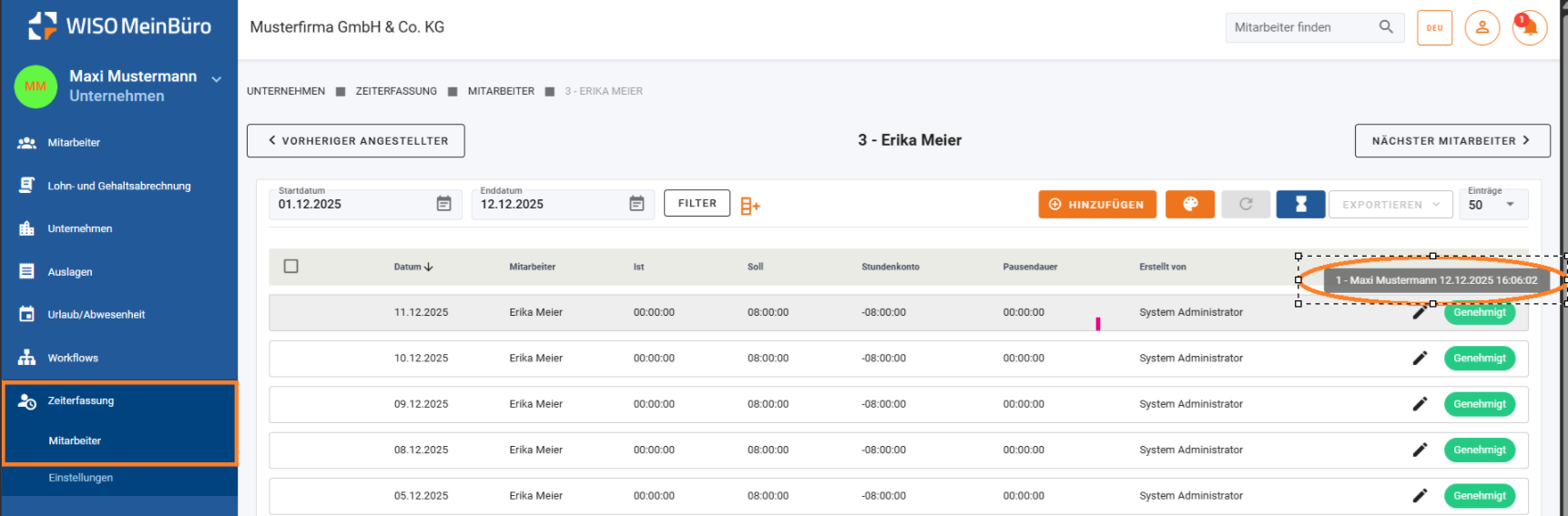Viewport: 1568px width, 516px height.
Task: Sort the table by Datum column
Action: (412, 267)
